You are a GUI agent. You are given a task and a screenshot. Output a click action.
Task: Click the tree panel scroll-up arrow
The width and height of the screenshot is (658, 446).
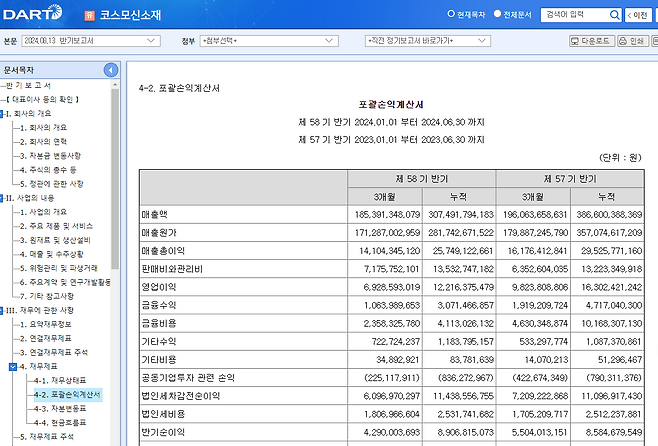point(115,84)
